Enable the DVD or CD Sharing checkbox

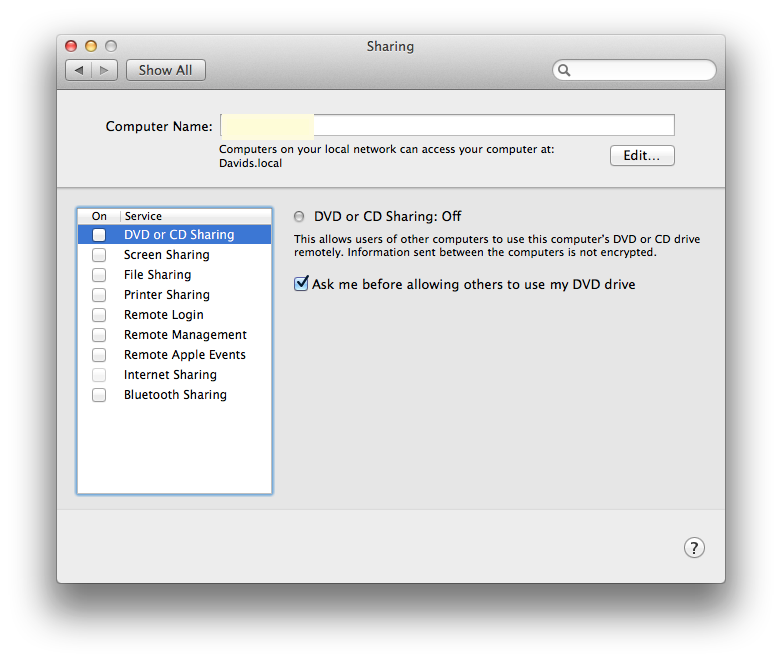click(x=99, y=235)
